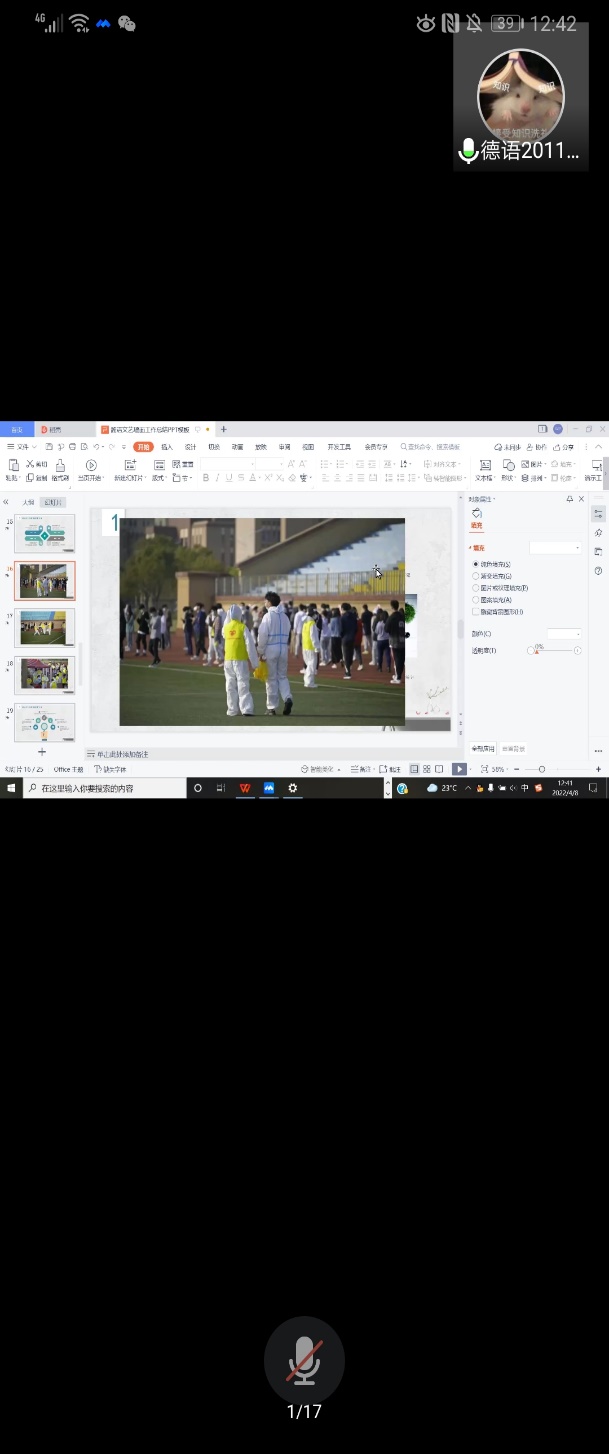Open the fill preset dropdown

pyautogui.click(x=555, y=548)
